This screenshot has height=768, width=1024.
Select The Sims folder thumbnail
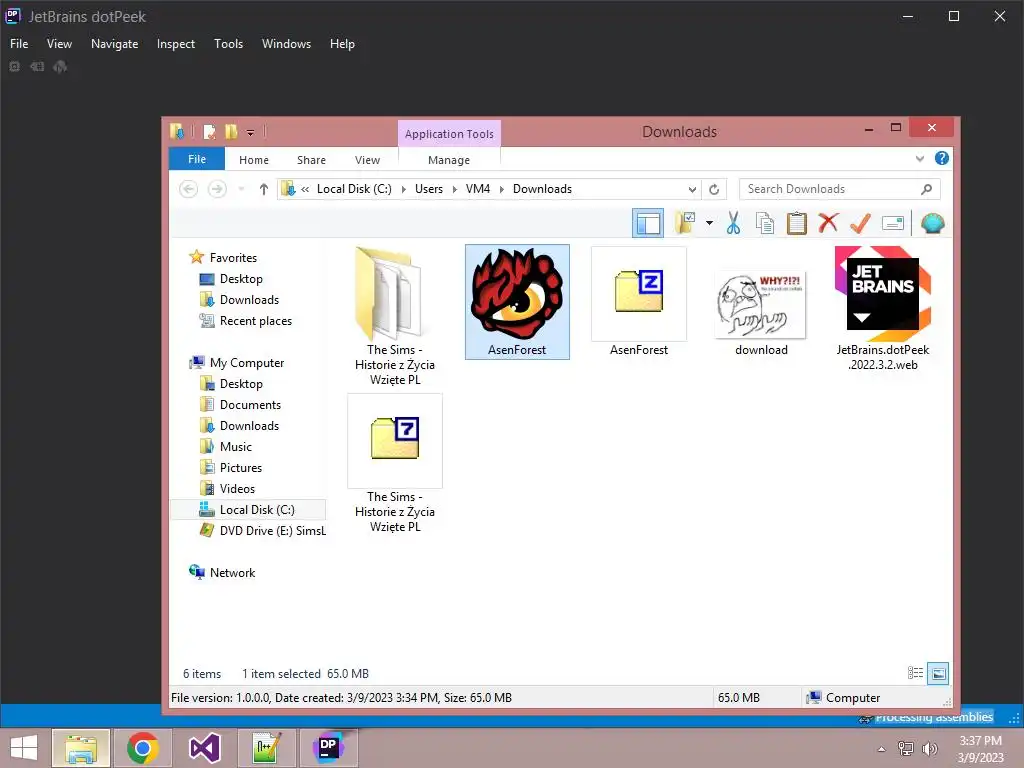[394, 315]
